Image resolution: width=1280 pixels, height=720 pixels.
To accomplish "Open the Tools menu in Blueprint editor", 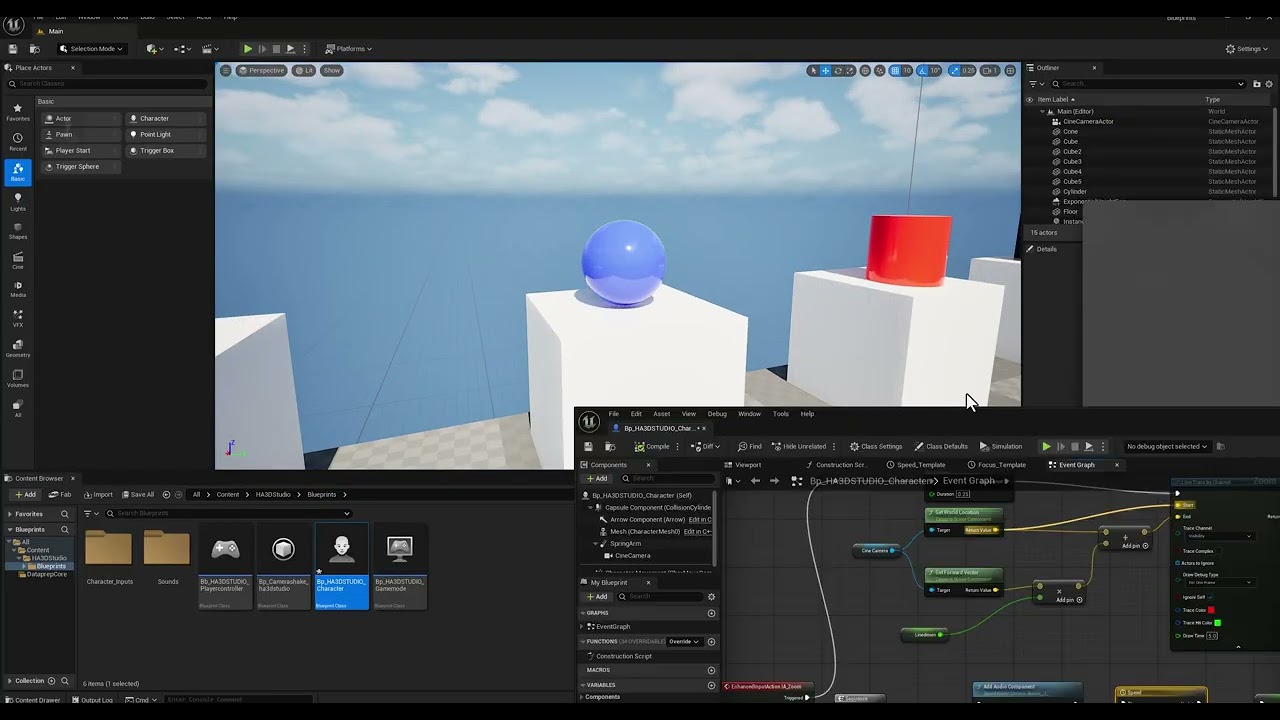I will tap(781, 414).
